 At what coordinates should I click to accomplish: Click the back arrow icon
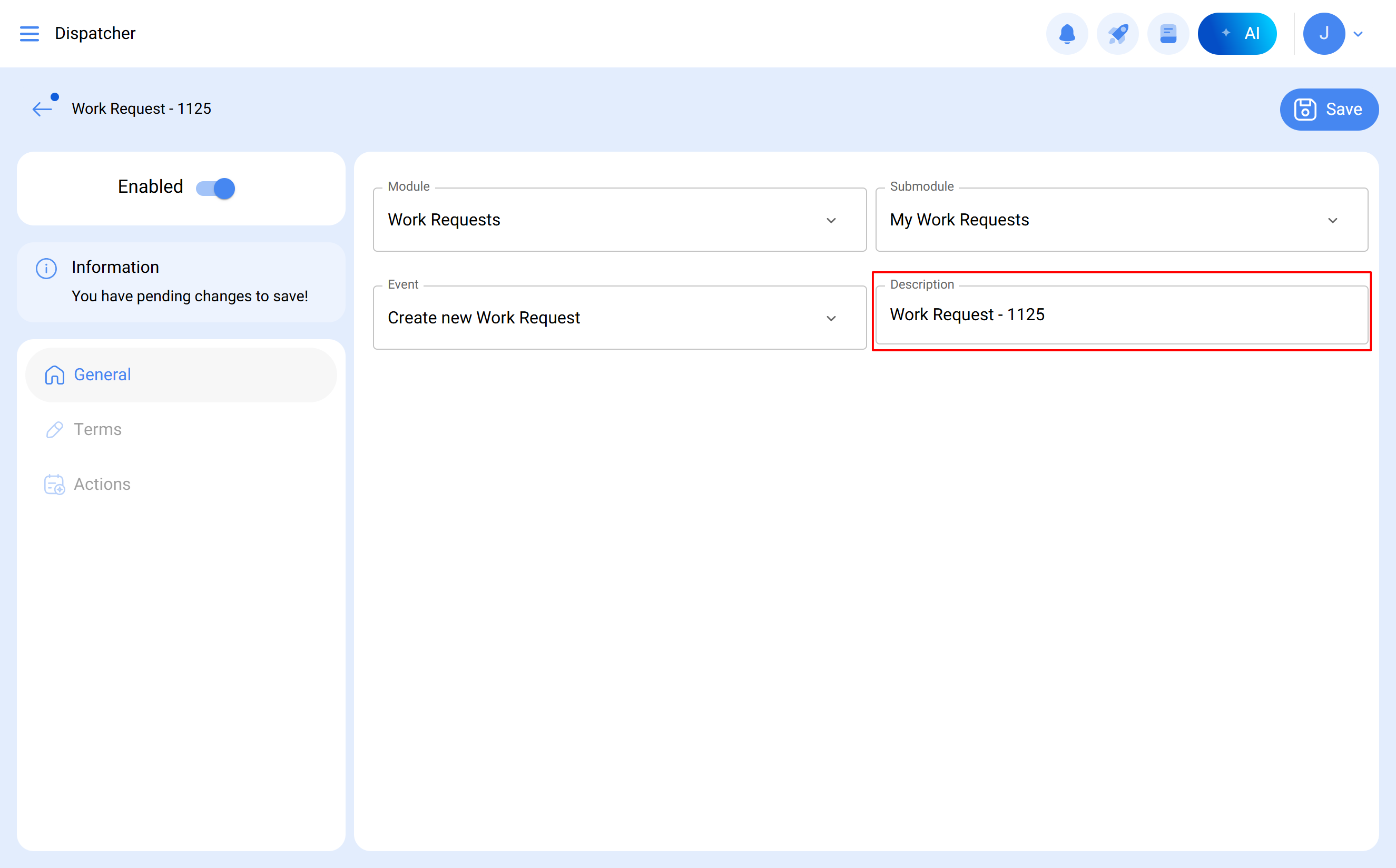click(x=42, y=108)
